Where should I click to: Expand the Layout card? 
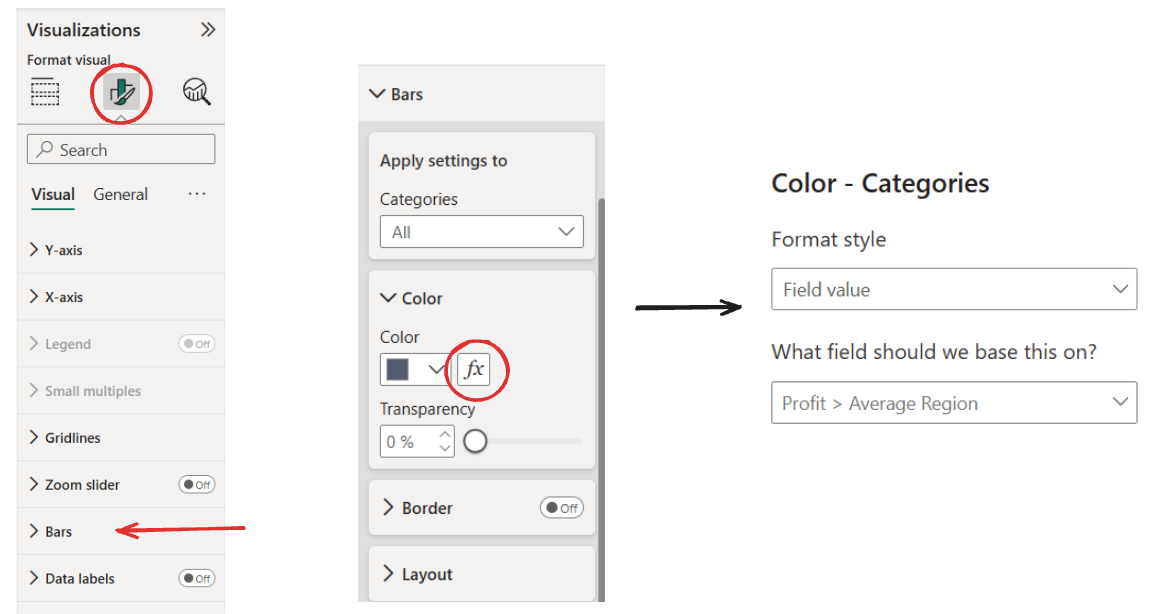tap(427, 575)
